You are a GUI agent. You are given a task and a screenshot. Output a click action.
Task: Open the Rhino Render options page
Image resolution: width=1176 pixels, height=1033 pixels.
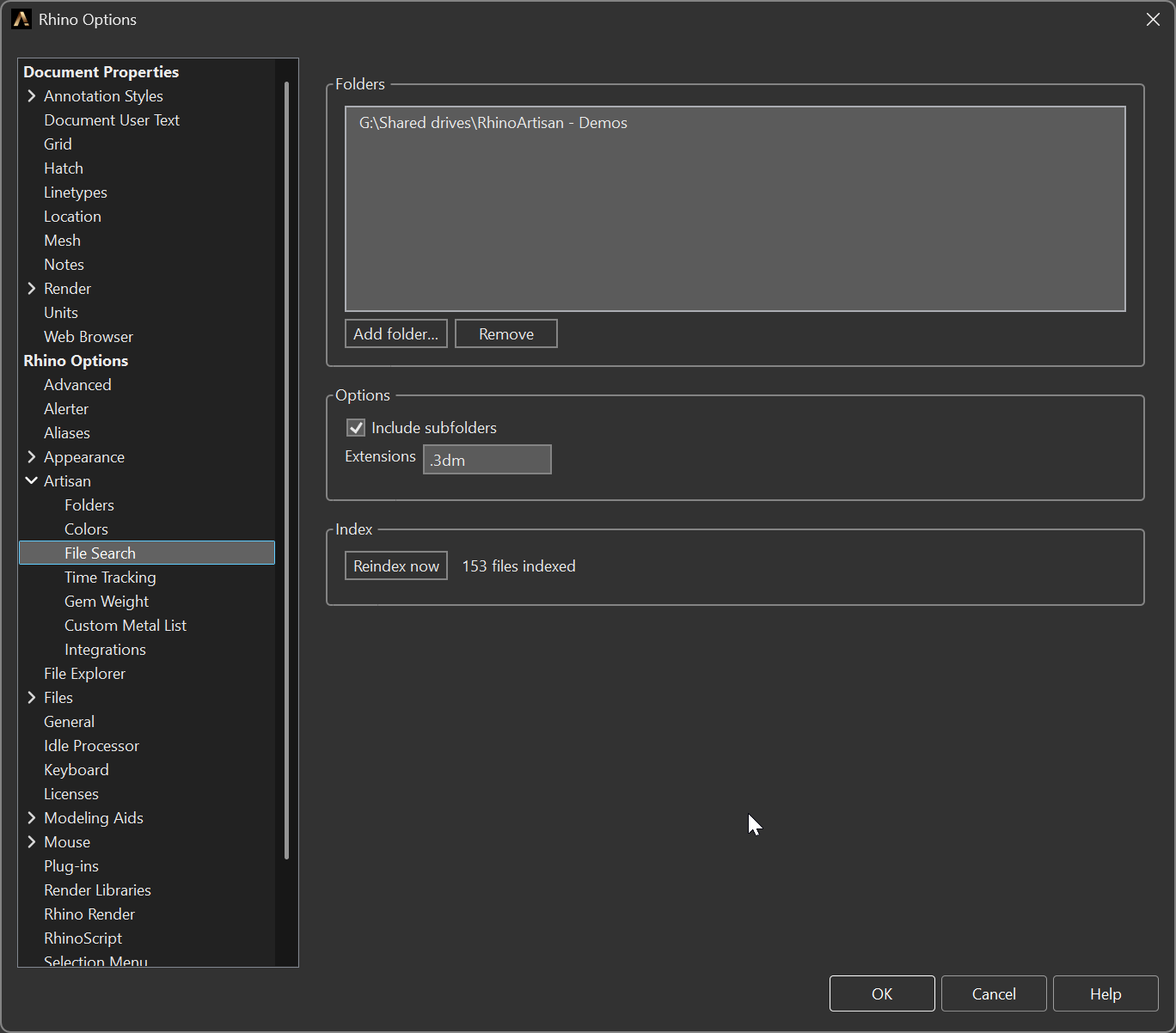tap(89, 914)
